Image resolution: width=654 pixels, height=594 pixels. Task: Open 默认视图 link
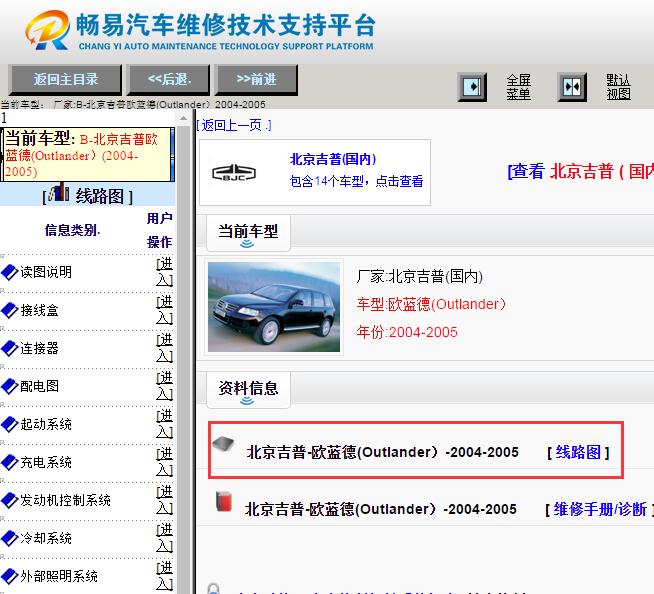point(618,87)
